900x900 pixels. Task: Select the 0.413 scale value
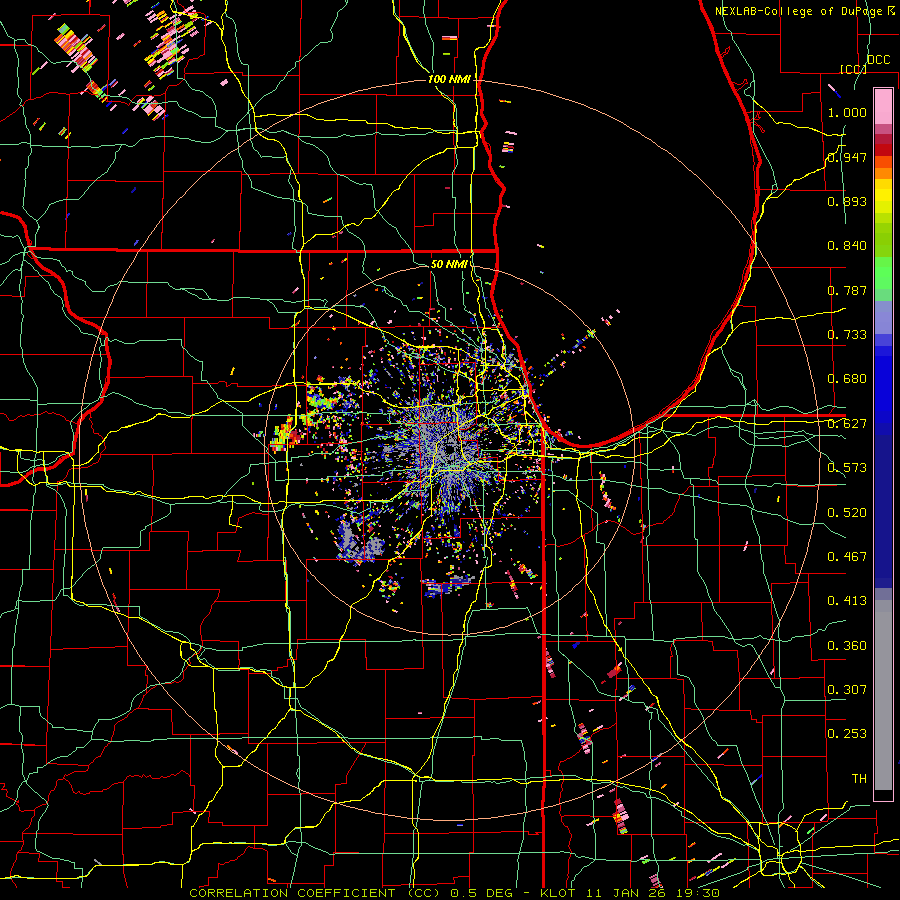[847, 601]
